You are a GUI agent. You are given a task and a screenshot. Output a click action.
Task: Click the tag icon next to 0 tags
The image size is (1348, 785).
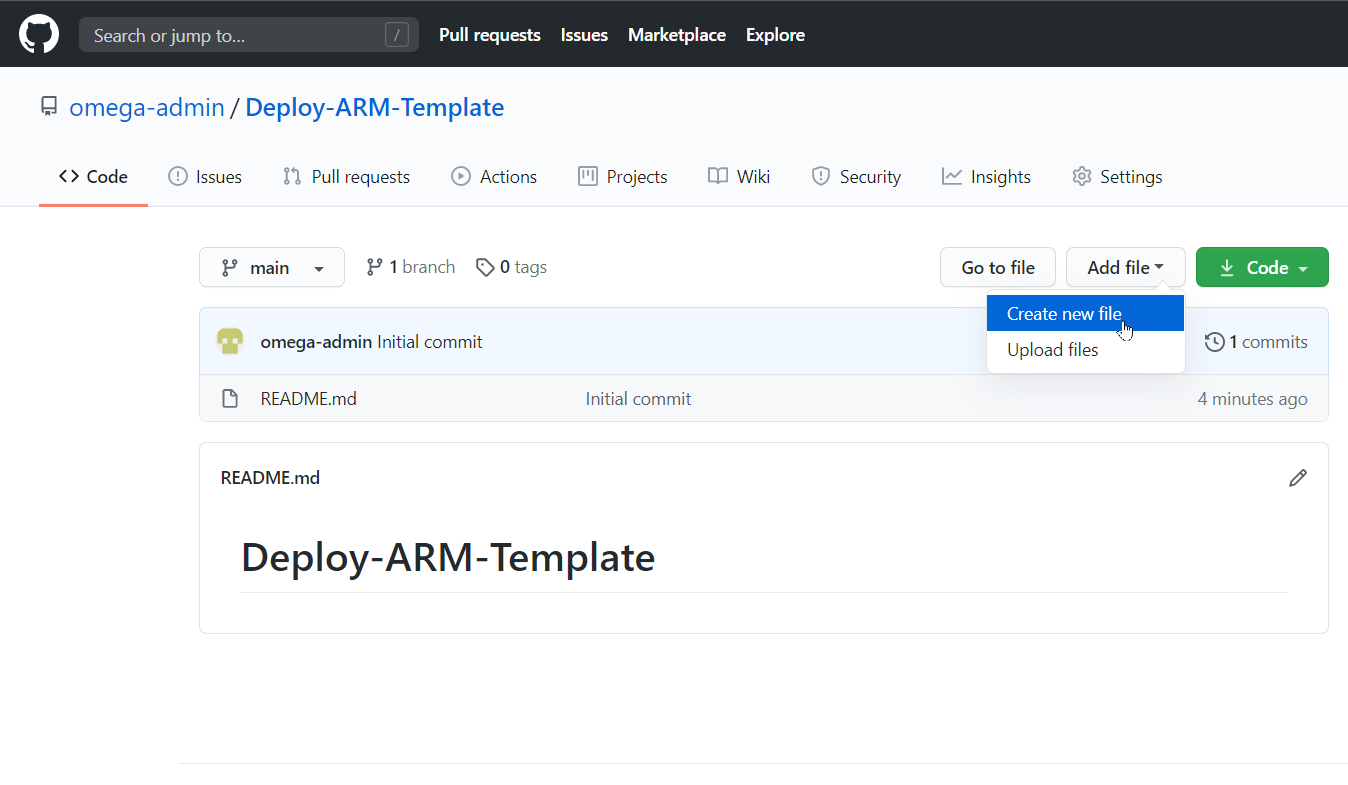tap(485, 267)
